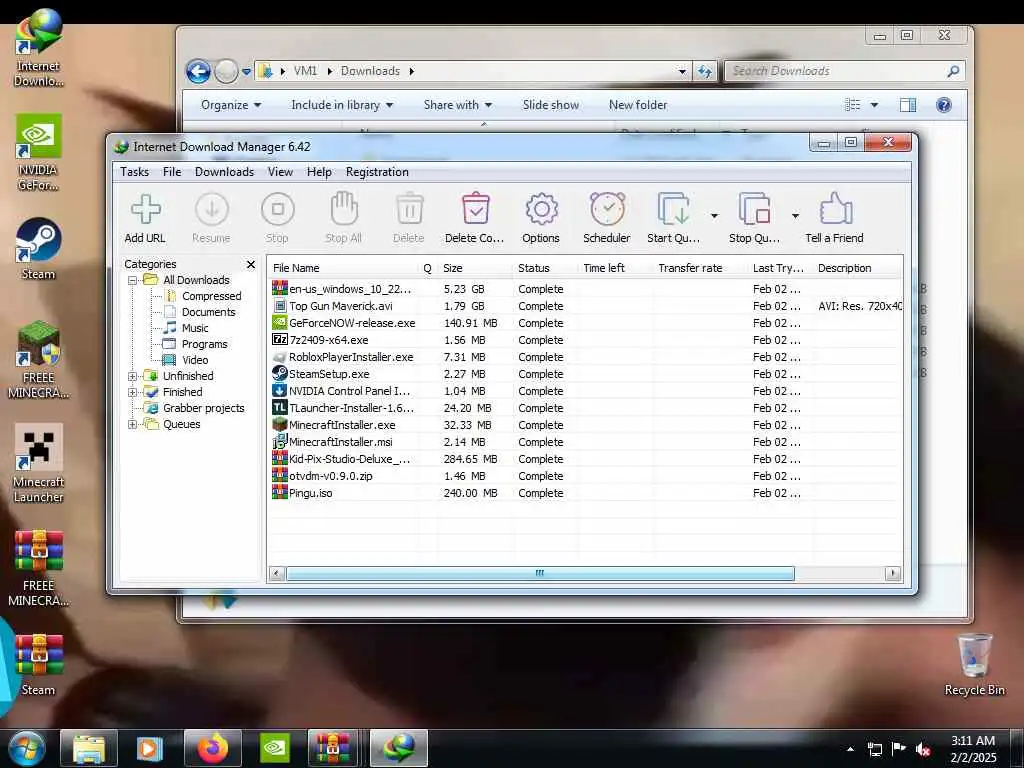Click the Resume toolbar icon
The image size is (1024, 768).
[212, 217]
